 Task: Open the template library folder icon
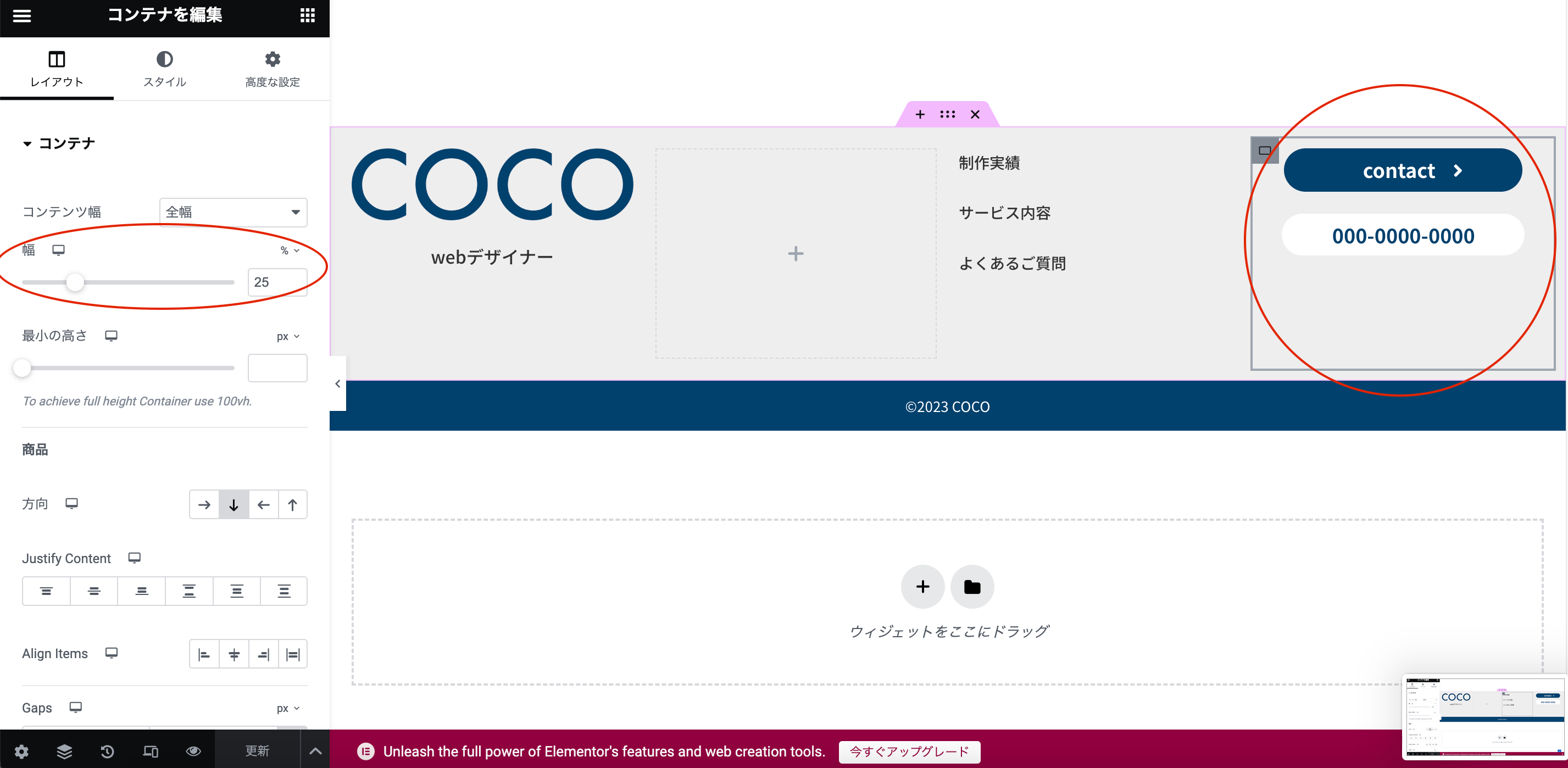(972, 587)
